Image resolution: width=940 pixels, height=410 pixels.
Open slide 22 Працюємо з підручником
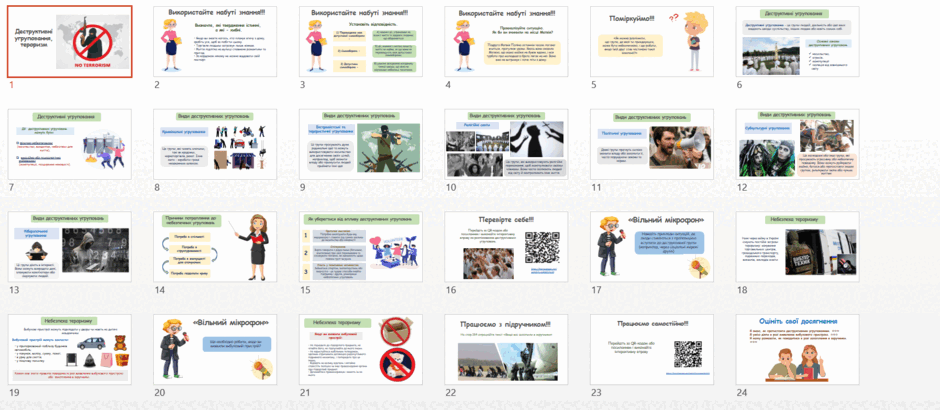pyautogui.click(x=506, y=349)
